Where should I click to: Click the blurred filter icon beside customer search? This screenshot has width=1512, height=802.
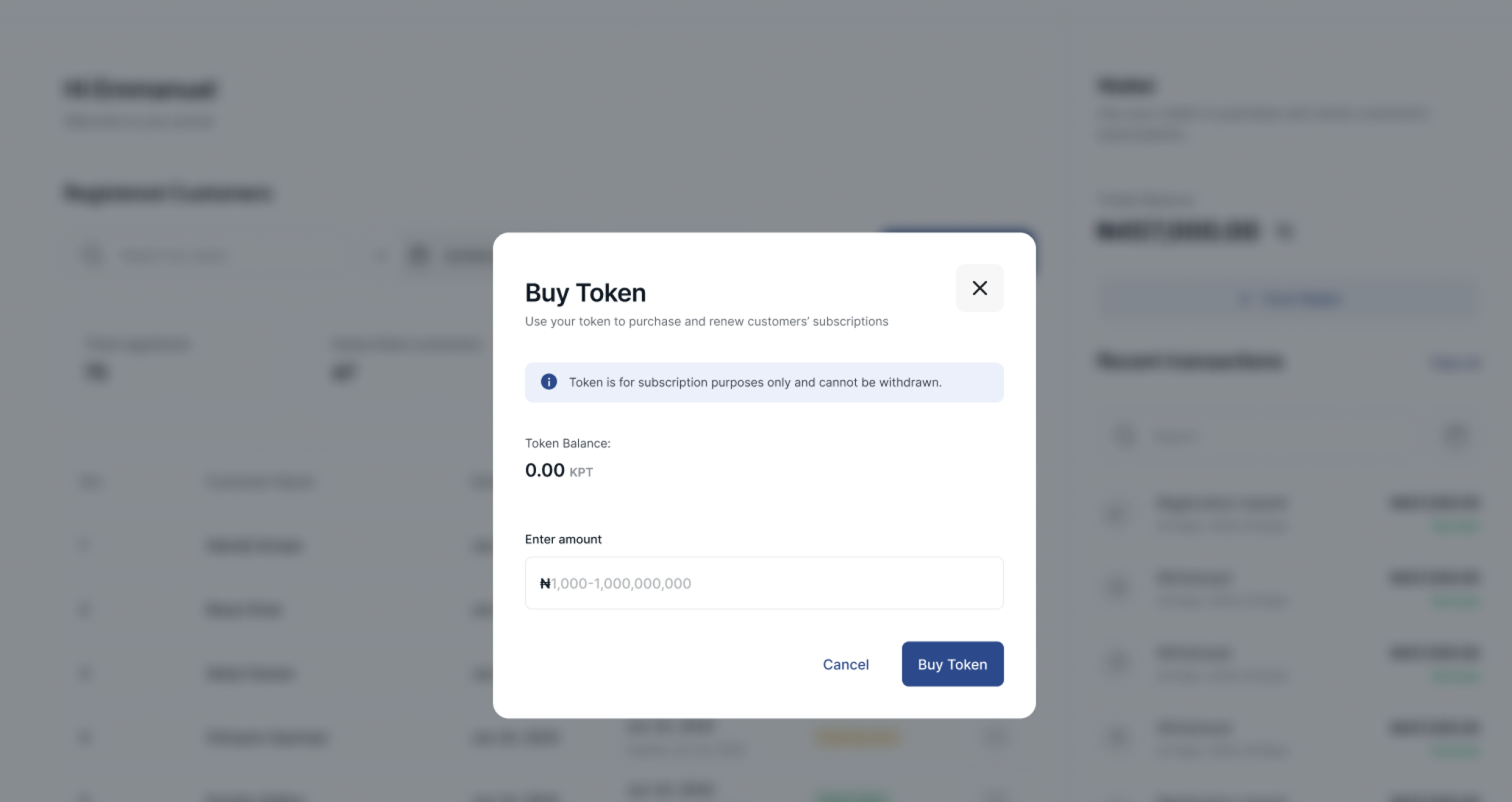click(x=418, y=255)
